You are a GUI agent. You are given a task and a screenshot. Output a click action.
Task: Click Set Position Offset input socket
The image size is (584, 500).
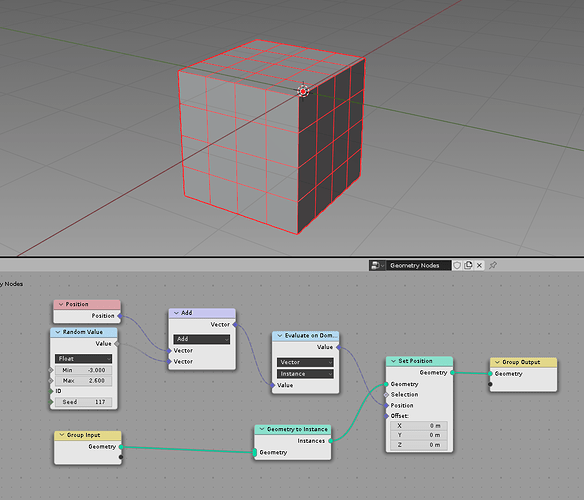click(387, 416)
